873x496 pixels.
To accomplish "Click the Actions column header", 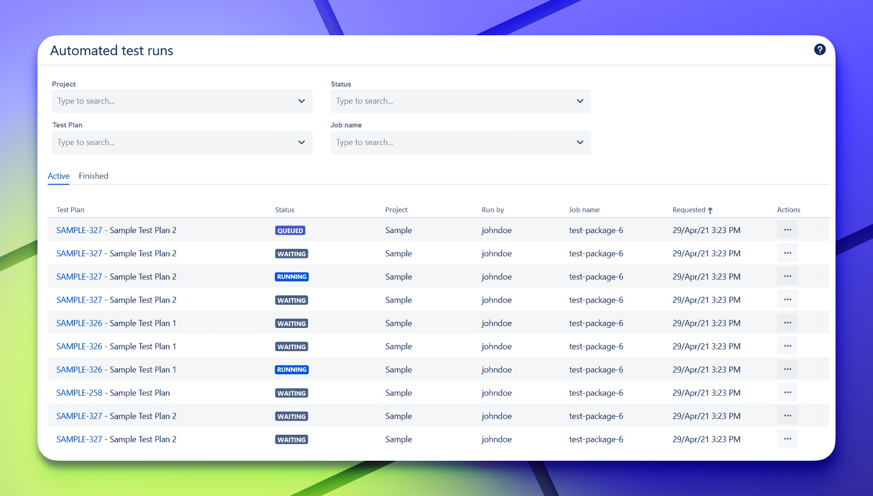I will (788, 210).
